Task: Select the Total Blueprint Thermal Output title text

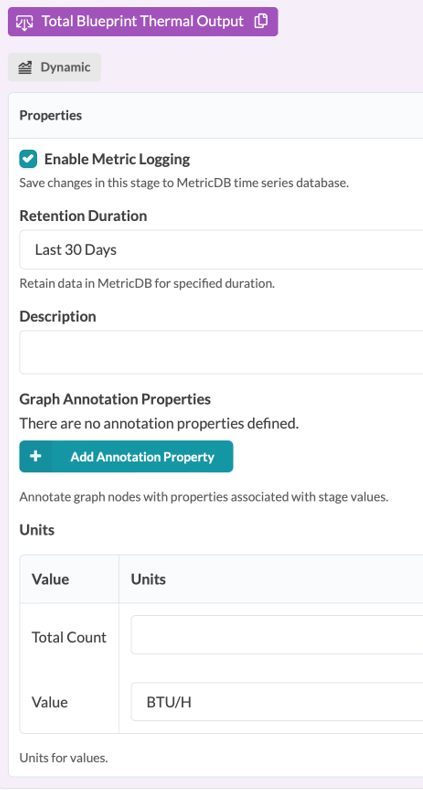Action: pos(143,21)
